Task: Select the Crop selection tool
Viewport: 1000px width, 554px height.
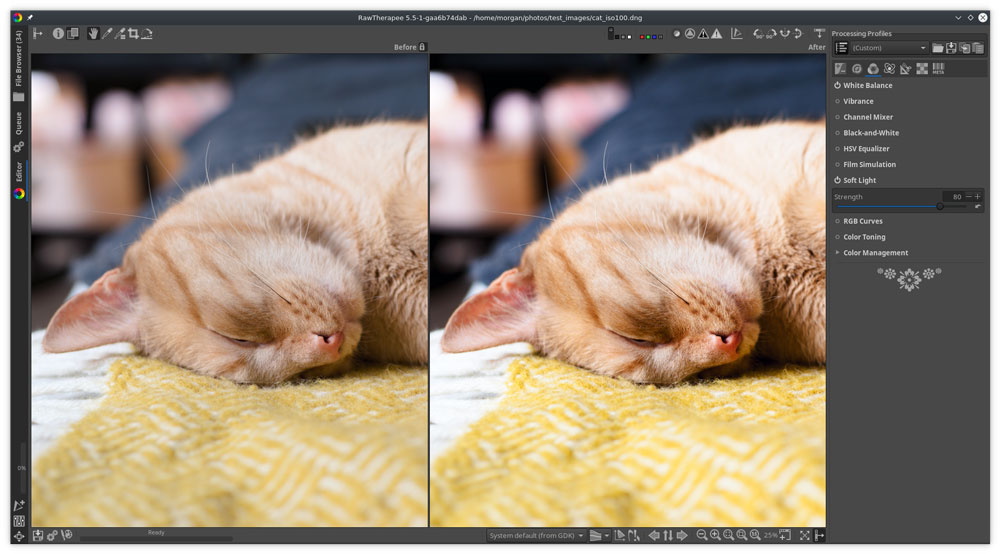Action: (x=133, y=33)
